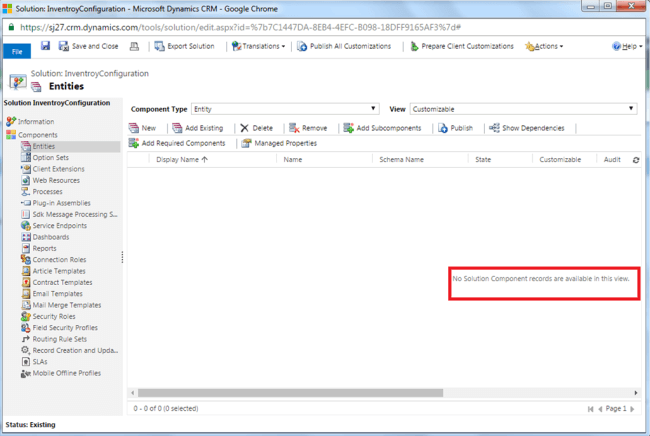
Task: Select Mobile Offline Profiles in the tree
Action: click(x=61, y=373)
